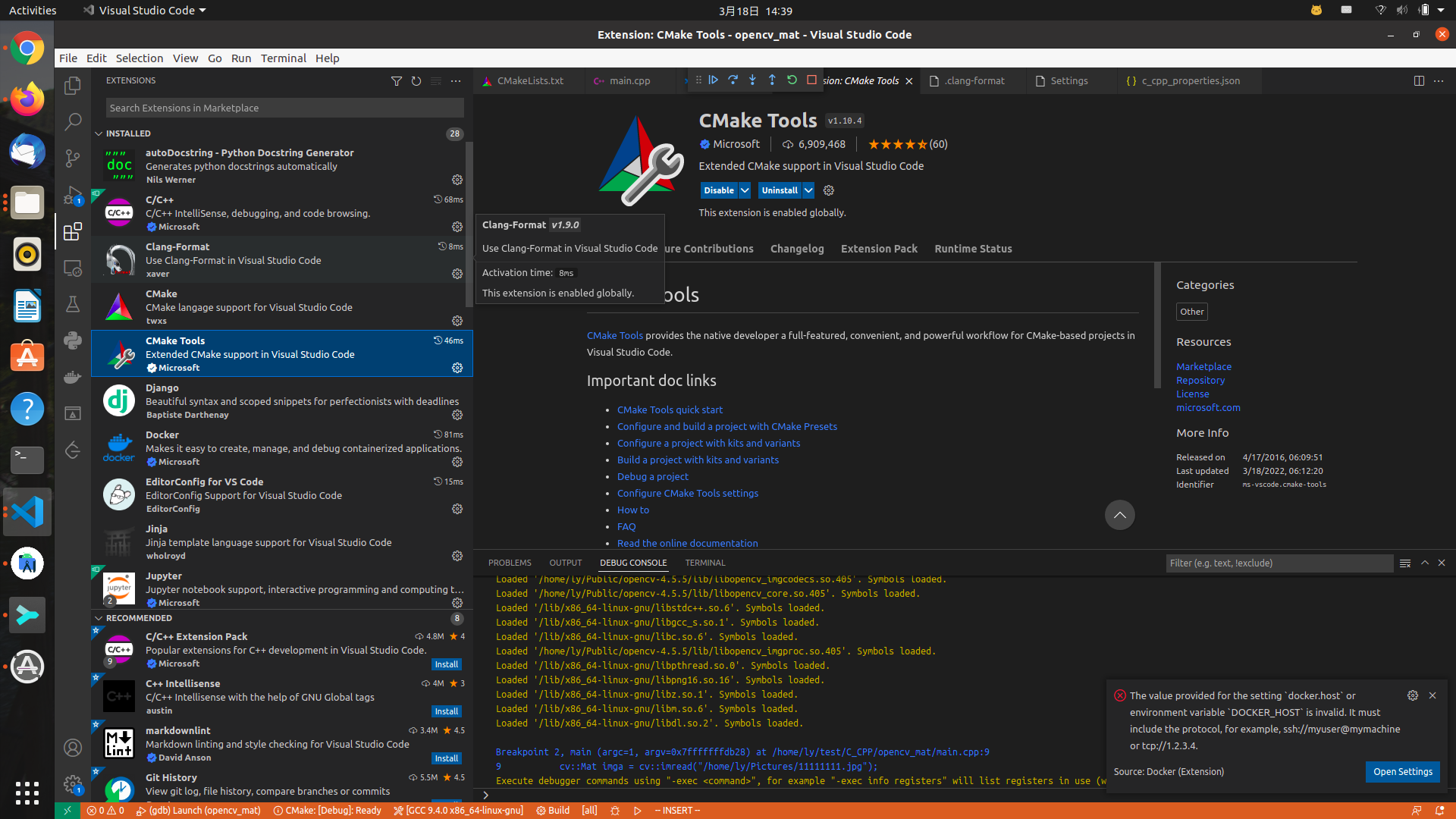Open the Explorer view in activity bar
Viewport: 1456px width, 819px height.
coord(73,86)
